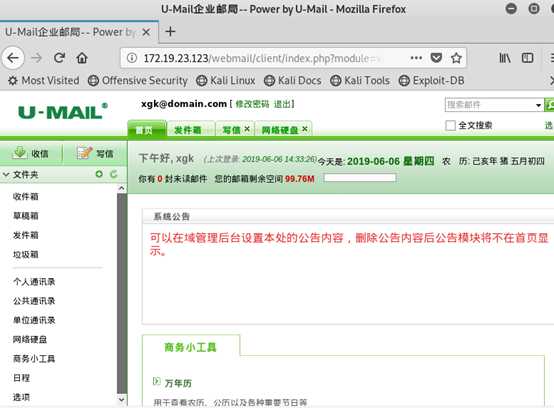Screen dimensions: 554x408
Task: Open 公共通讯录 in sidebar
Action: tap(34, 301)
